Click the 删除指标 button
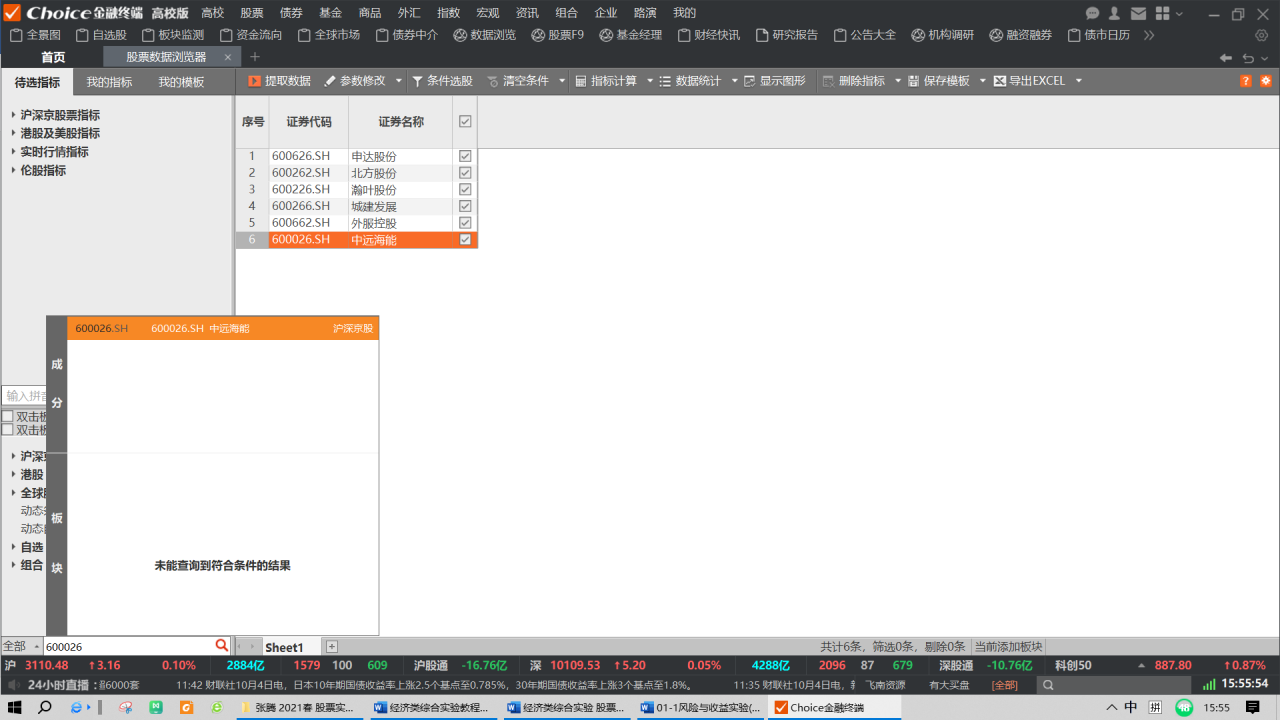The height and width of the screenshot is (720, 1280). pos(855,81)
